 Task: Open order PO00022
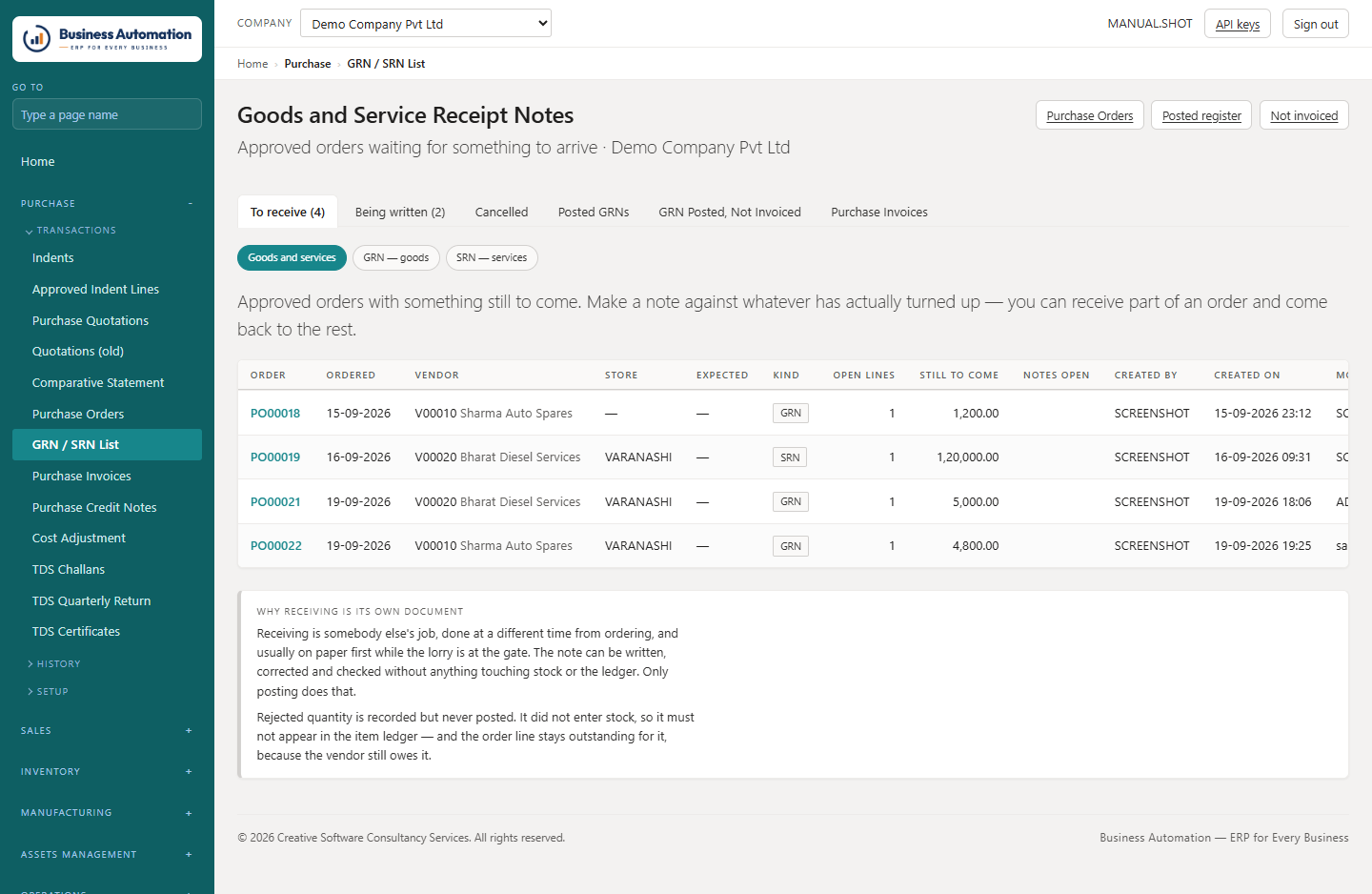[x=276, y=546]
